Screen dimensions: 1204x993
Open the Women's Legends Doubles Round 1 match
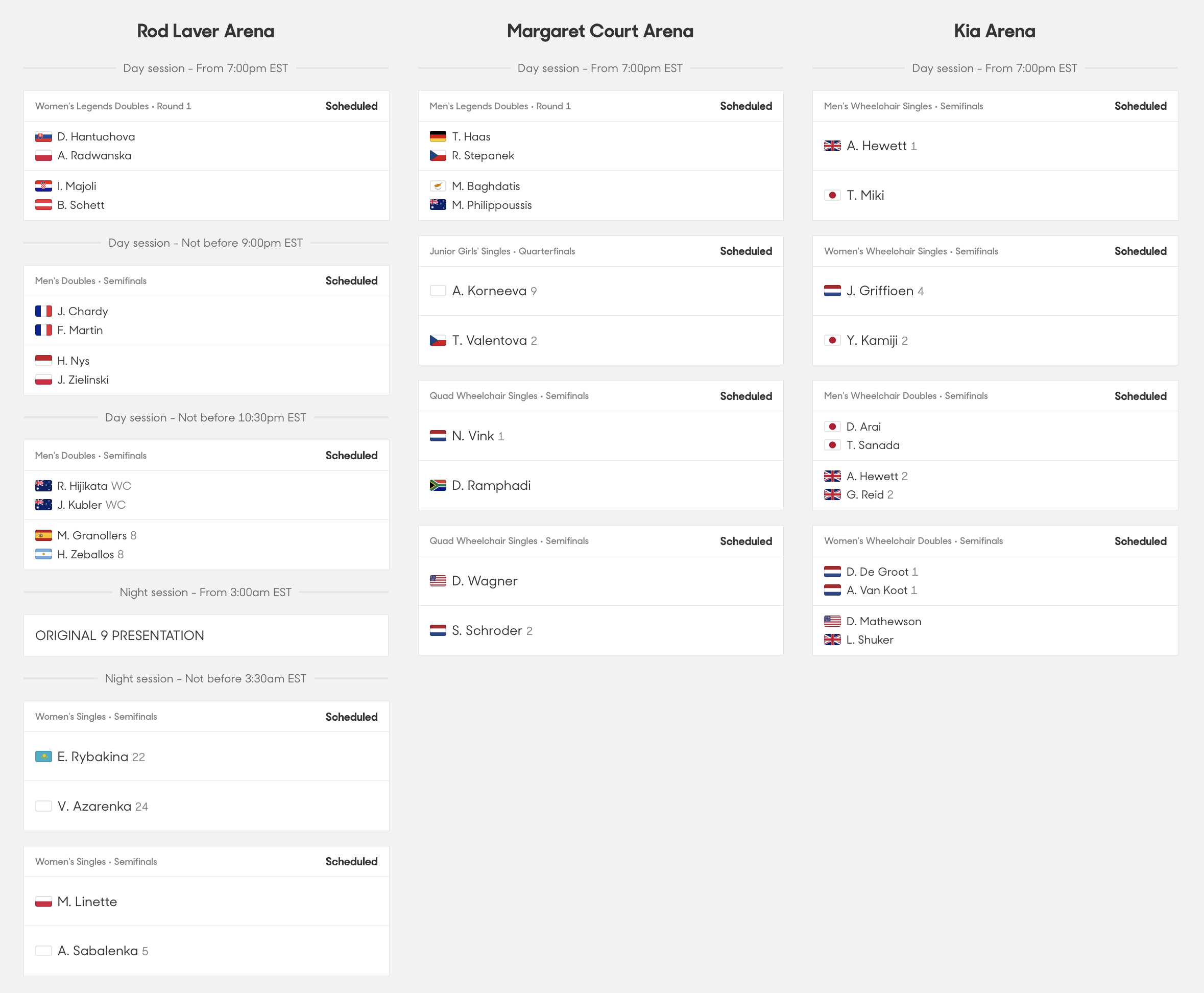tap(206, 156)
